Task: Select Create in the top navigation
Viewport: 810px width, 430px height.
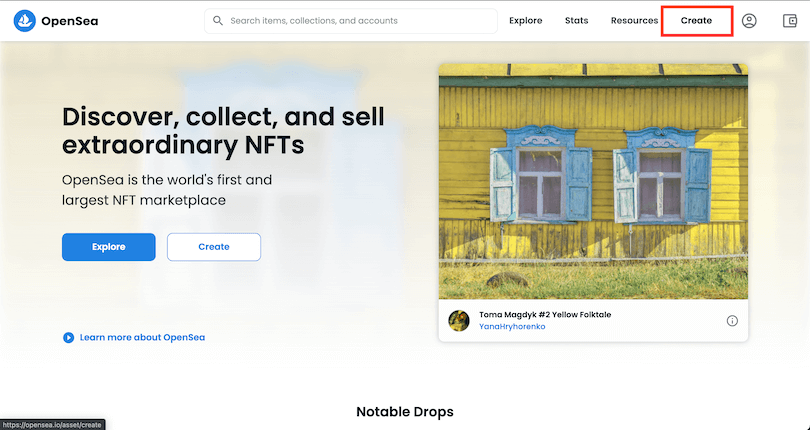Action: pos(696,21)
